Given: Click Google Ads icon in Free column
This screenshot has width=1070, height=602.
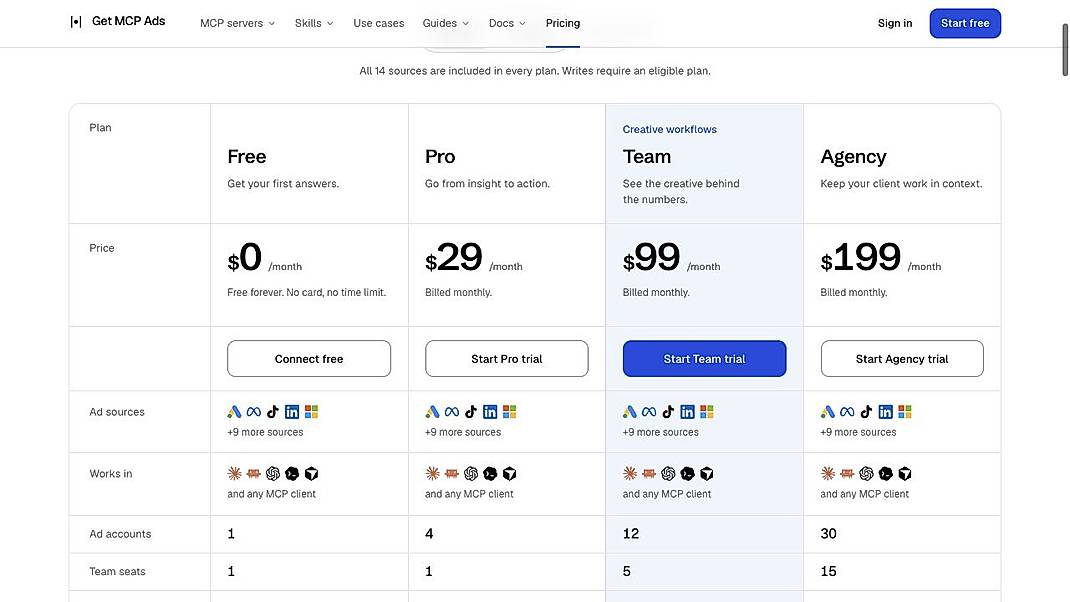Looking at the screenshot, I should (x=234, y=412).
